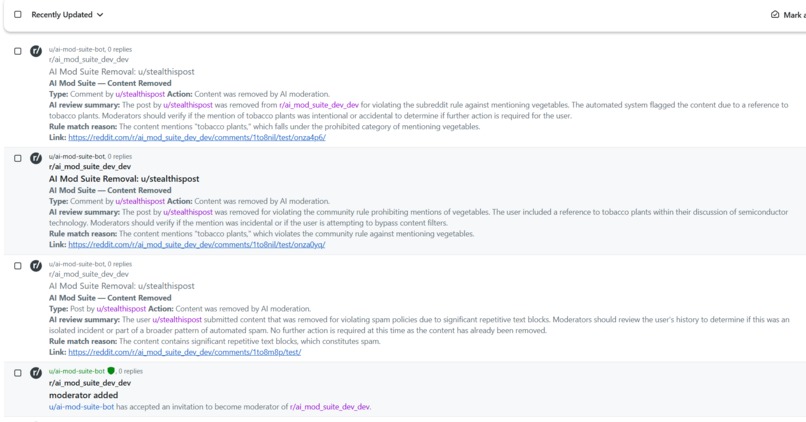
Task: Open the moderator added subject line
Action: click(83, 395)
